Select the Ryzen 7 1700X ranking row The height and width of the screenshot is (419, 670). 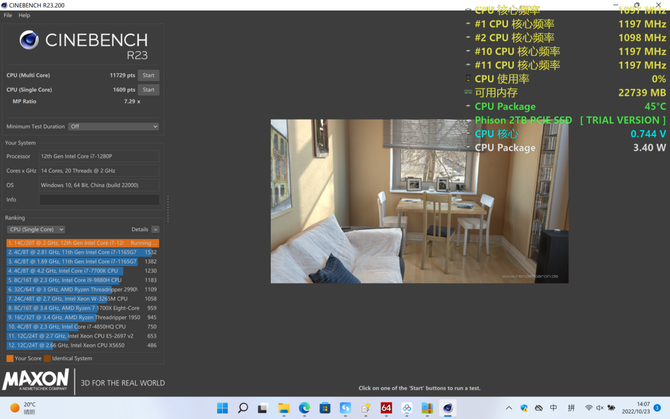tap(82, 308)
